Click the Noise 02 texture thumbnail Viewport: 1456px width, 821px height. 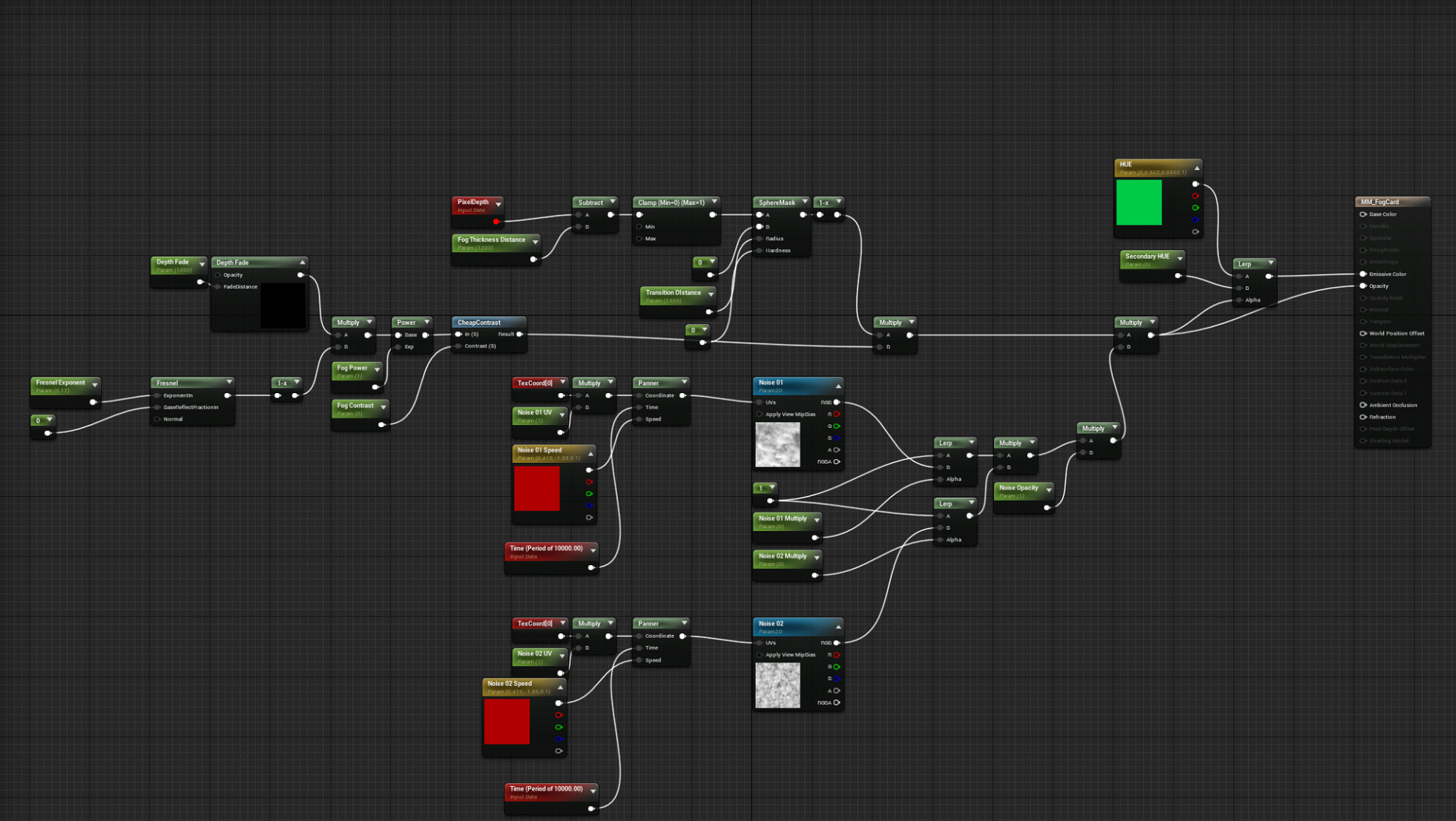[777, 685]
